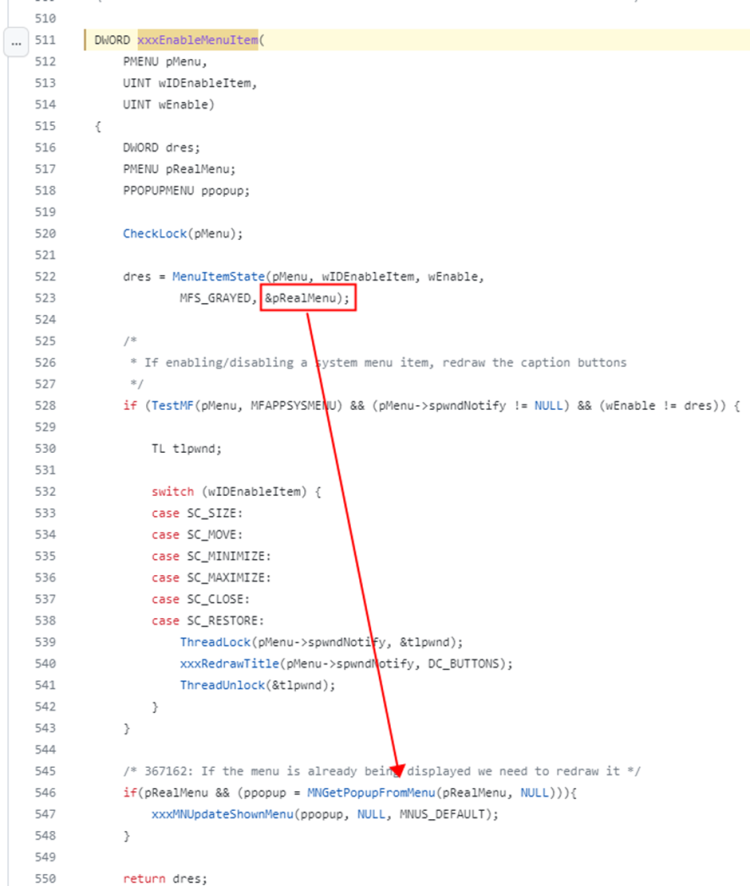The height and width of the screenshot is (886, 750).
Task: Select line number 511
Action: [x=45, y=41]
